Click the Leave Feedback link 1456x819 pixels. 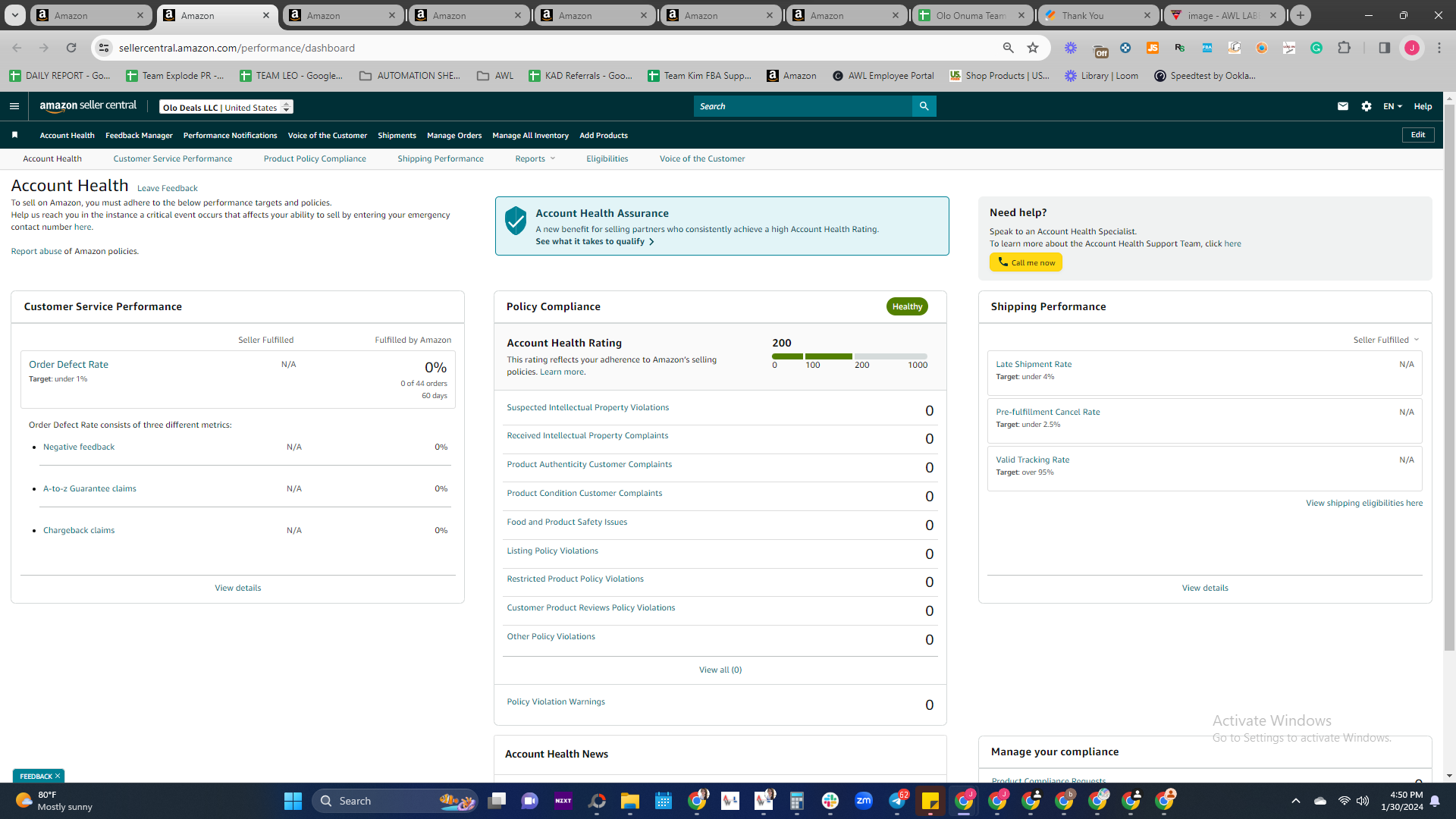pos(167,188)
